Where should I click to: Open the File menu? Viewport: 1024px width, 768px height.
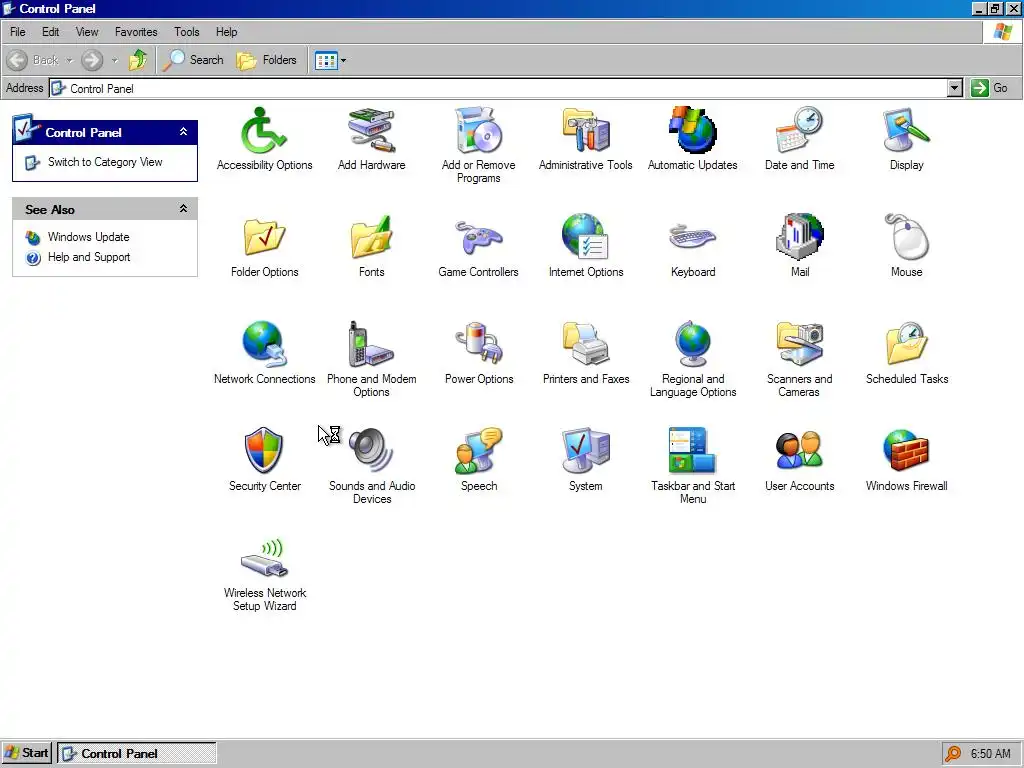pyautogui.click(x=18, y=32)
